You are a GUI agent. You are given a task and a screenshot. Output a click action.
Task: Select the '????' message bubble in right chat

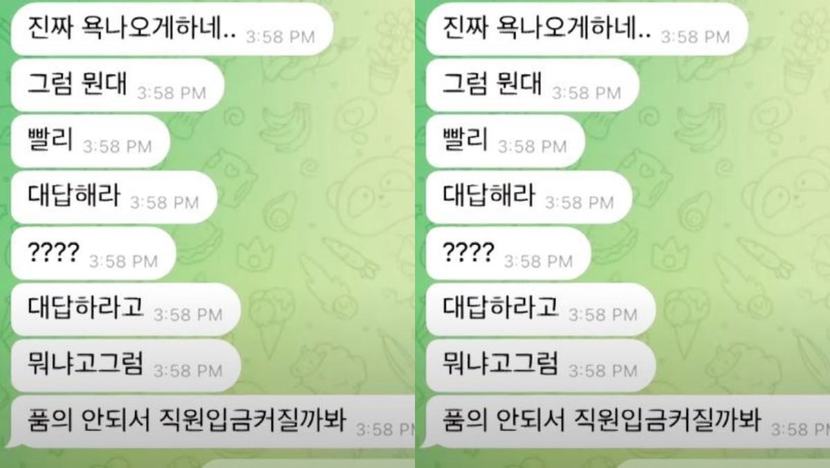[508, 253]
